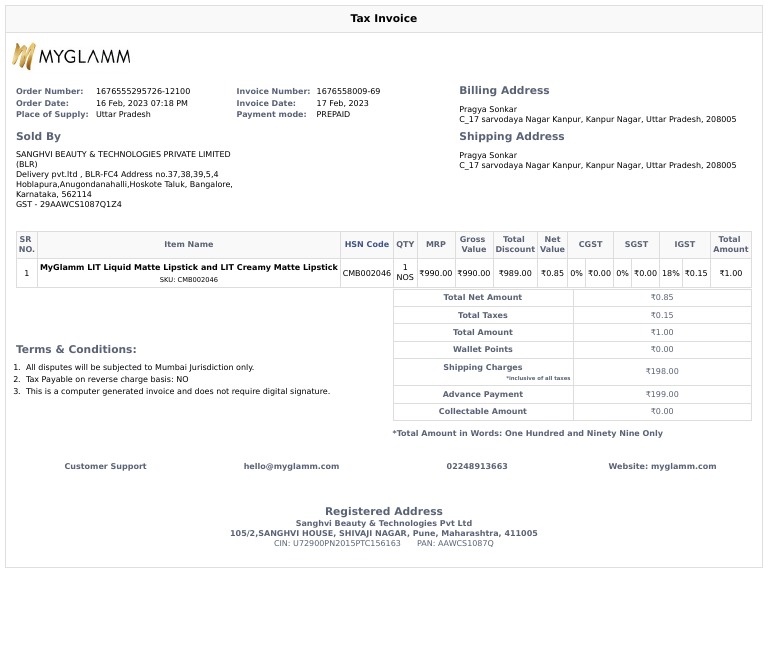Screen dimensions: 768x672
Task: Click the SGST column header
Action: pos(636,244)
